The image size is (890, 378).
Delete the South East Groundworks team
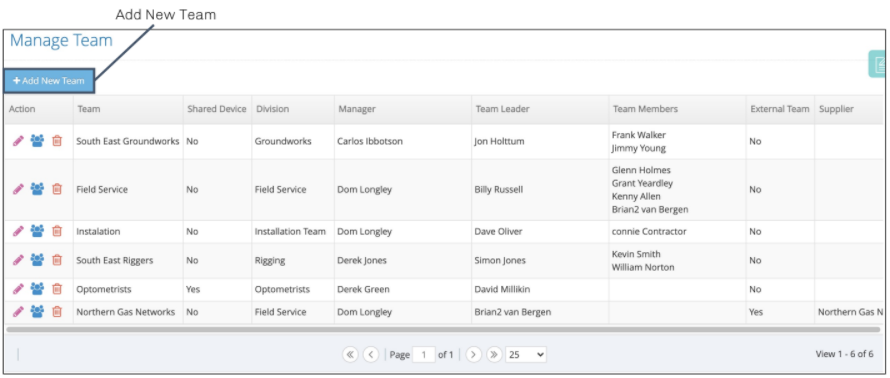tap(57, 141)
